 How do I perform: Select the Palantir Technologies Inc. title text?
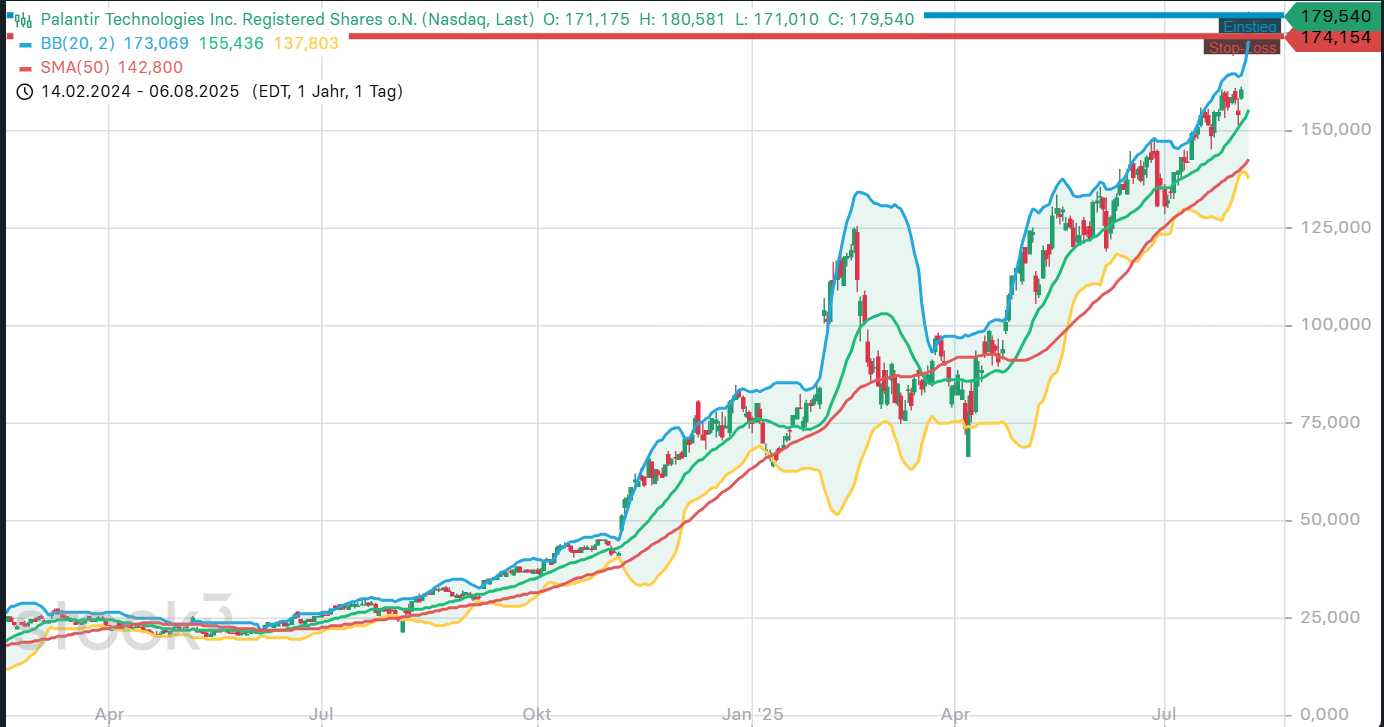[288, 19]
